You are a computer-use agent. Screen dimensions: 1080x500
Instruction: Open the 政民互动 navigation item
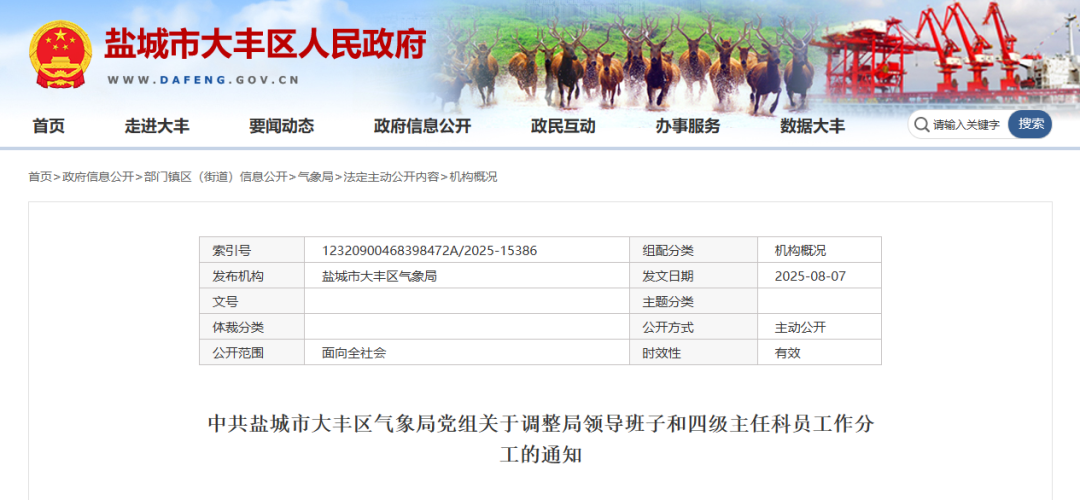pos(563,126)
